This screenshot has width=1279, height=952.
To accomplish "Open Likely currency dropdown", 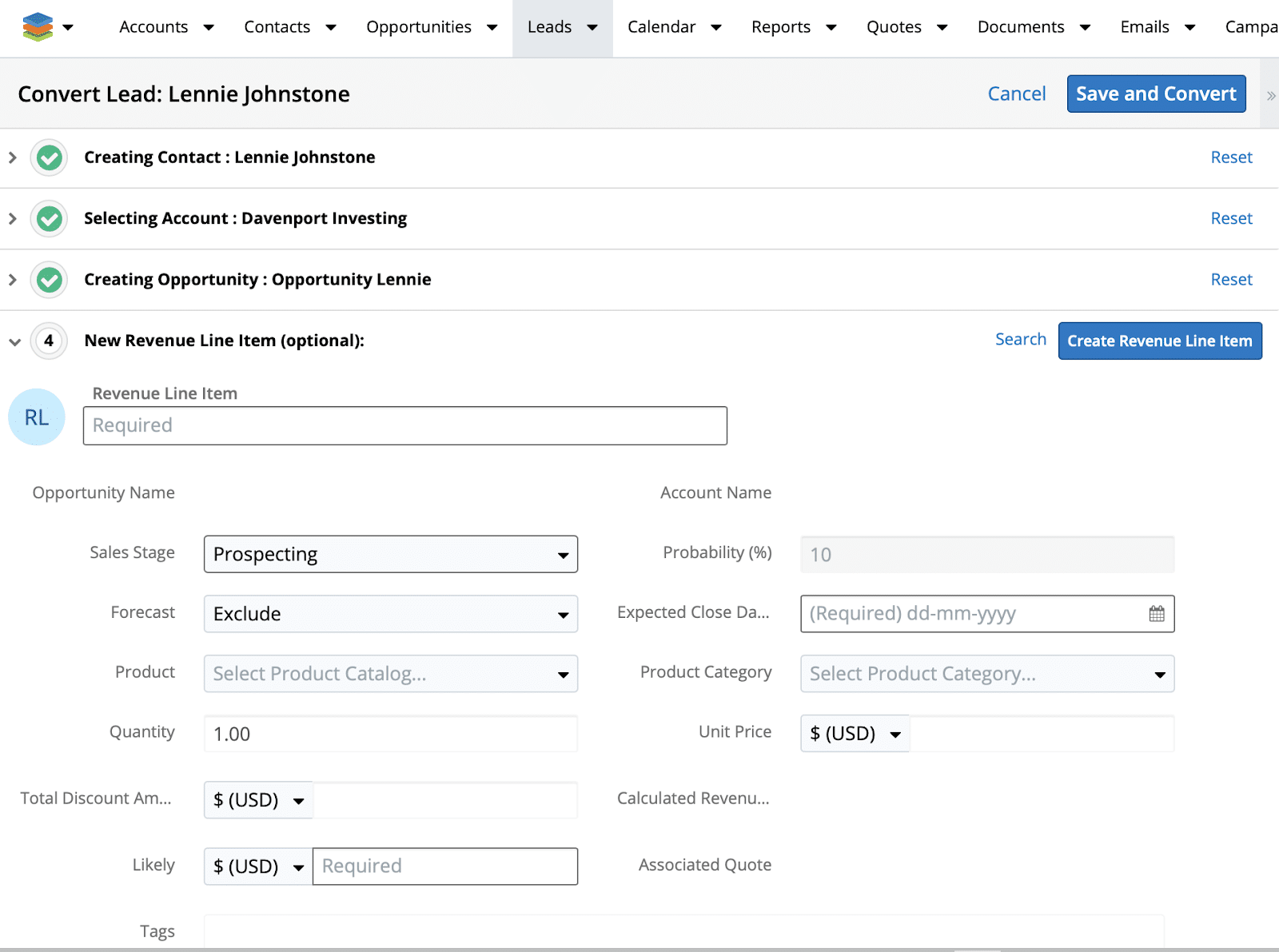I will (x=258, y=866).
